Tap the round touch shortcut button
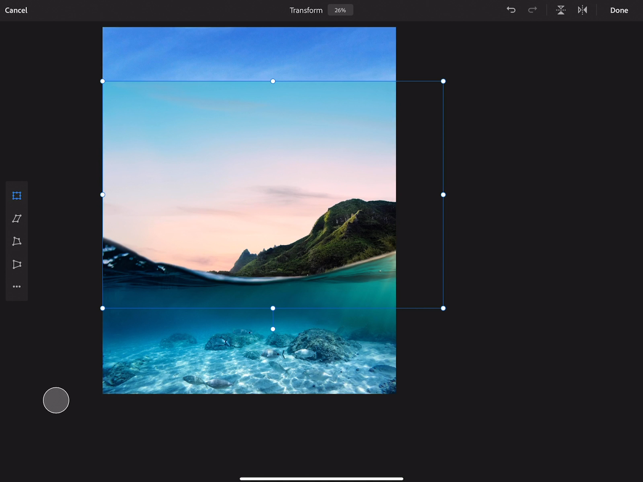 point(56,400)
